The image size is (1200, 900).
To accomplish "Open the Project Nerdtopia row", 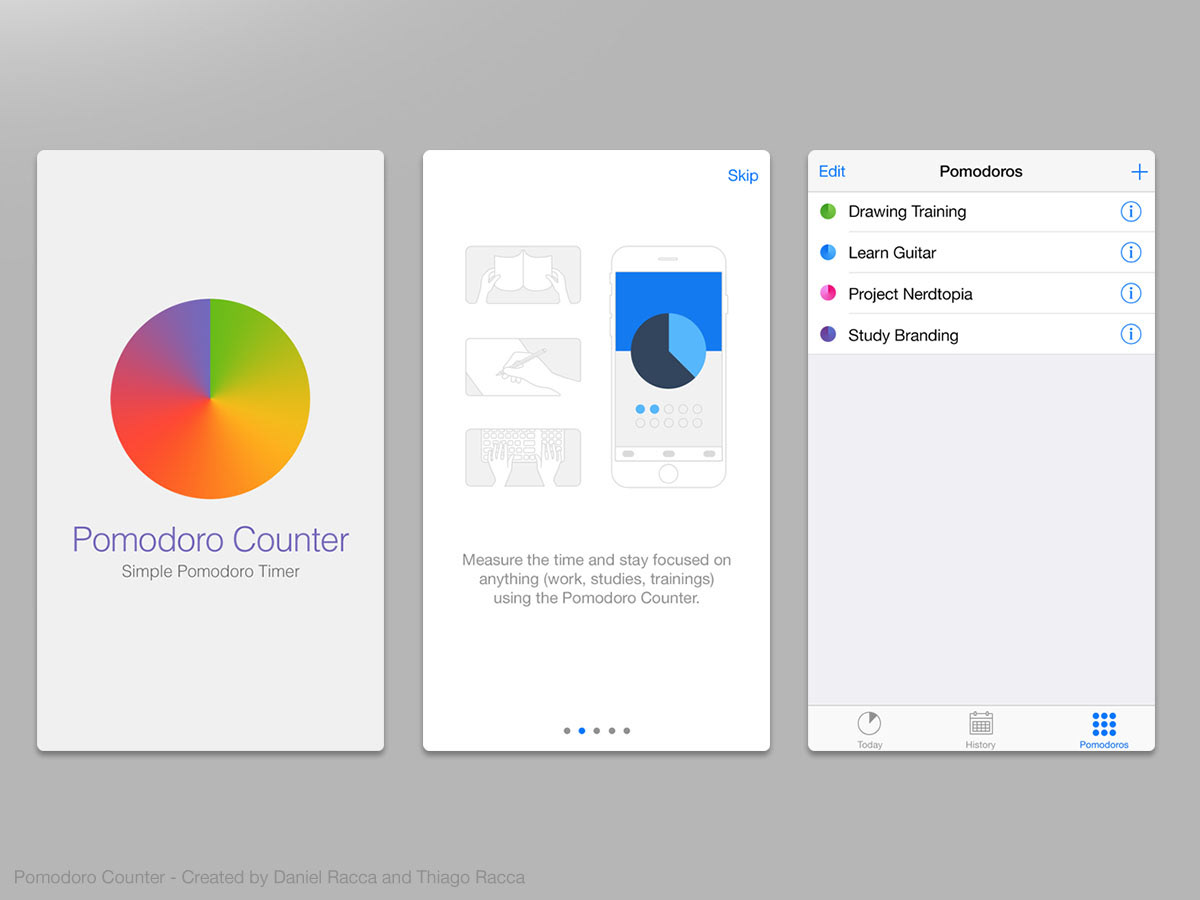I will (x=981, y=293).
